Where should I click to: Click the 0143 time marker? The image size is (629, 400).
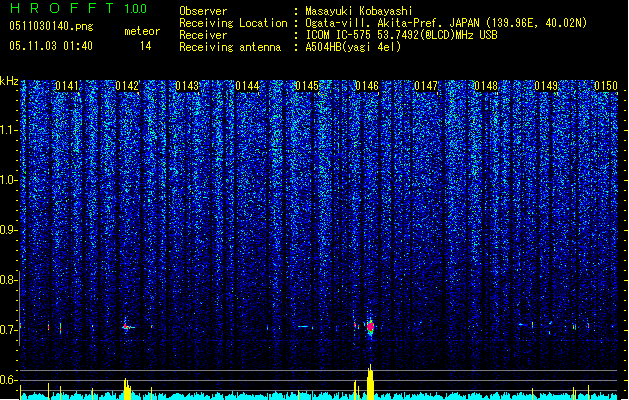tap(187, 86)
